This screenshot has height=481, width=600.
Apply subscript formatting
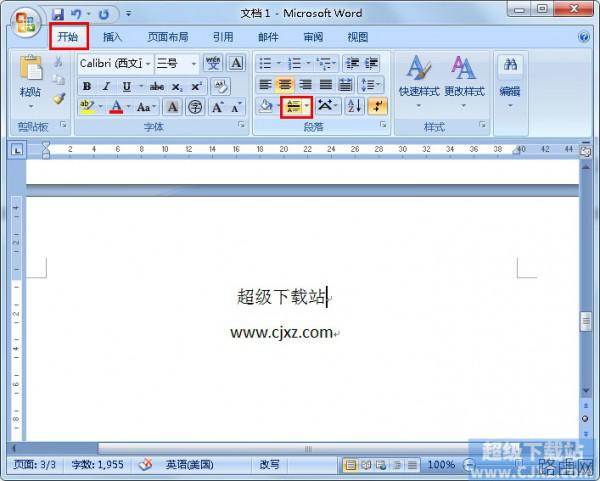(x=177, y=87)
